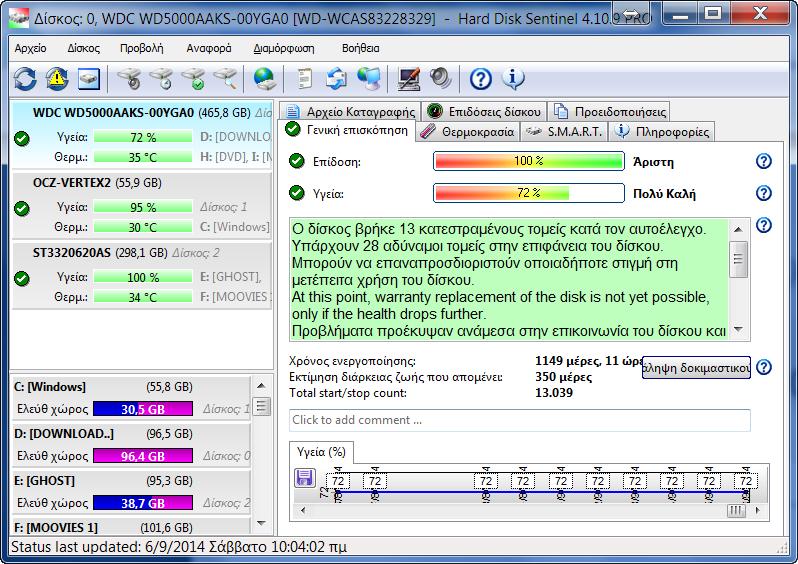
Task: Select the WDC WD5000AAKS-00YGA0 disk entry
Action: point(141,135)
